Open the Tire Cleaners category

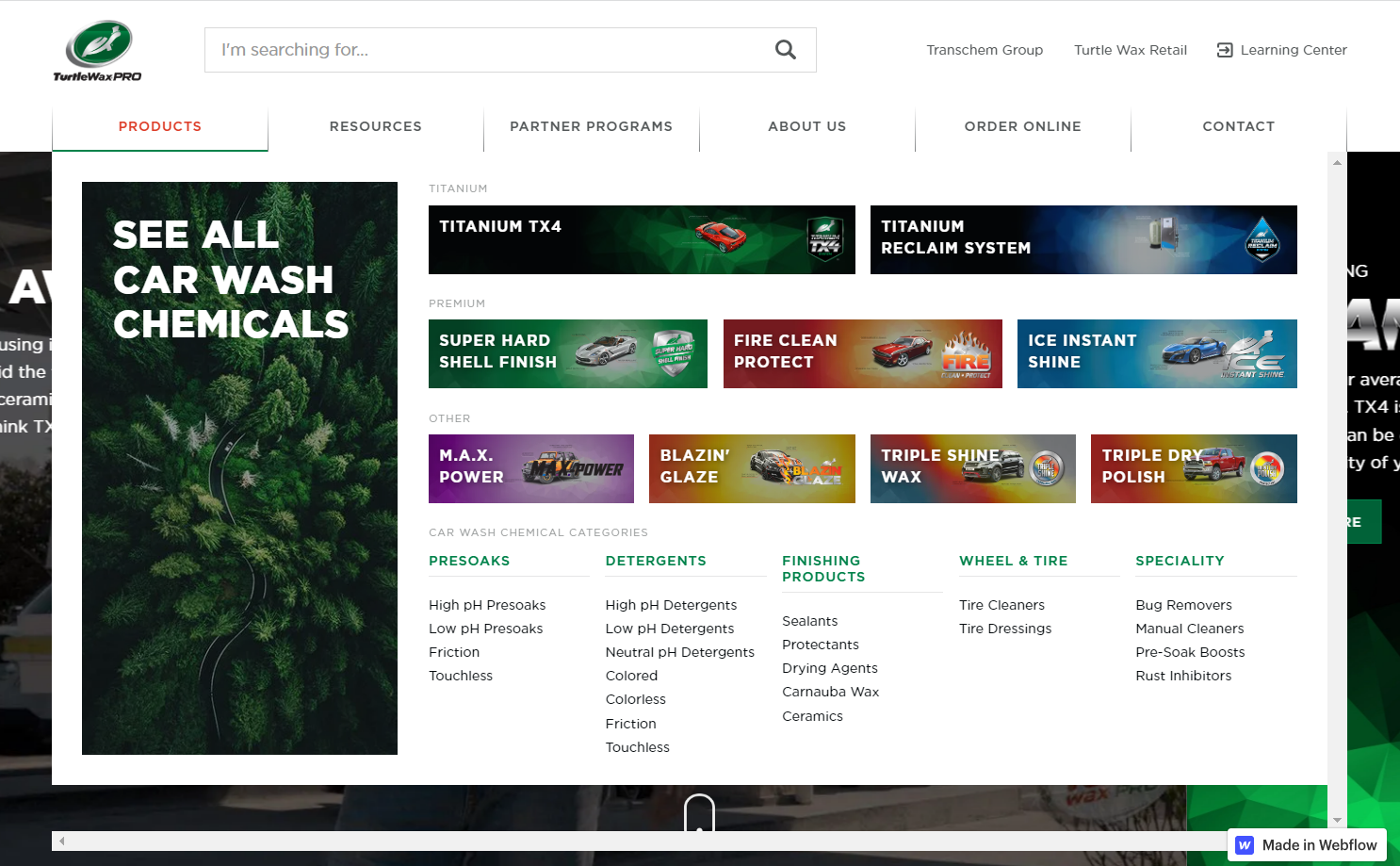(1001, 604)
